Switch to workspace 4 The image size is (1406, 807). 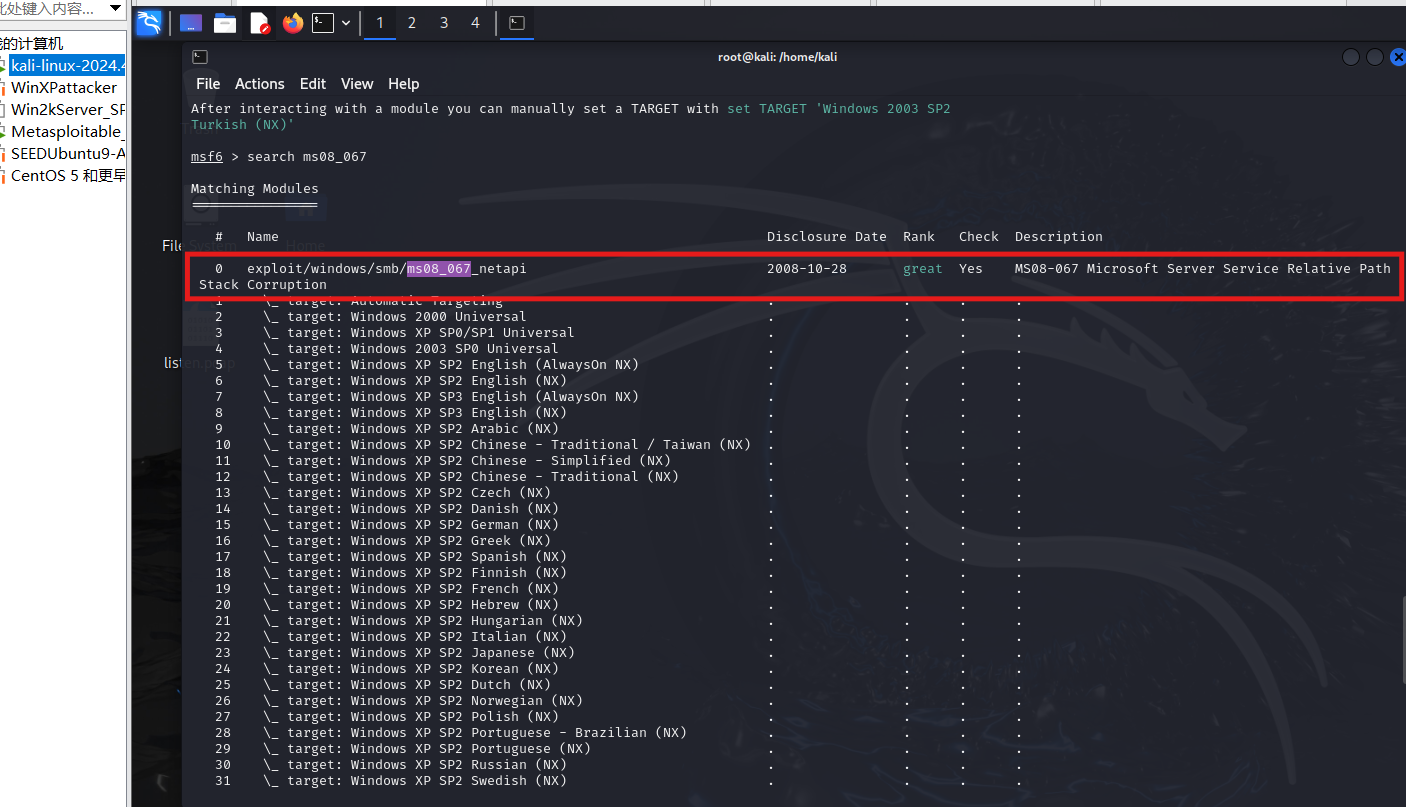475,23
